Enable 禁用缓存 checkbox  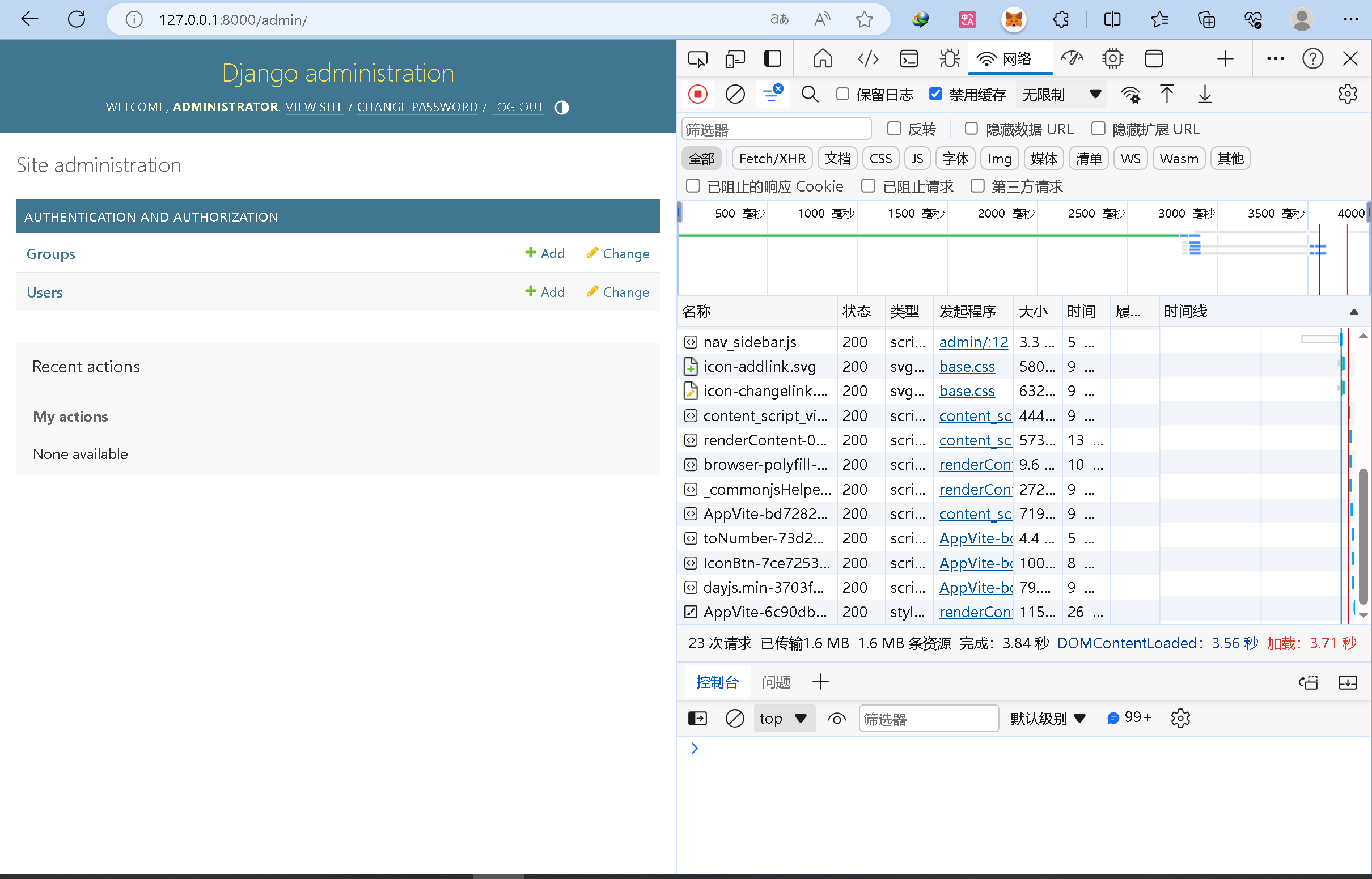pos(934,94)
